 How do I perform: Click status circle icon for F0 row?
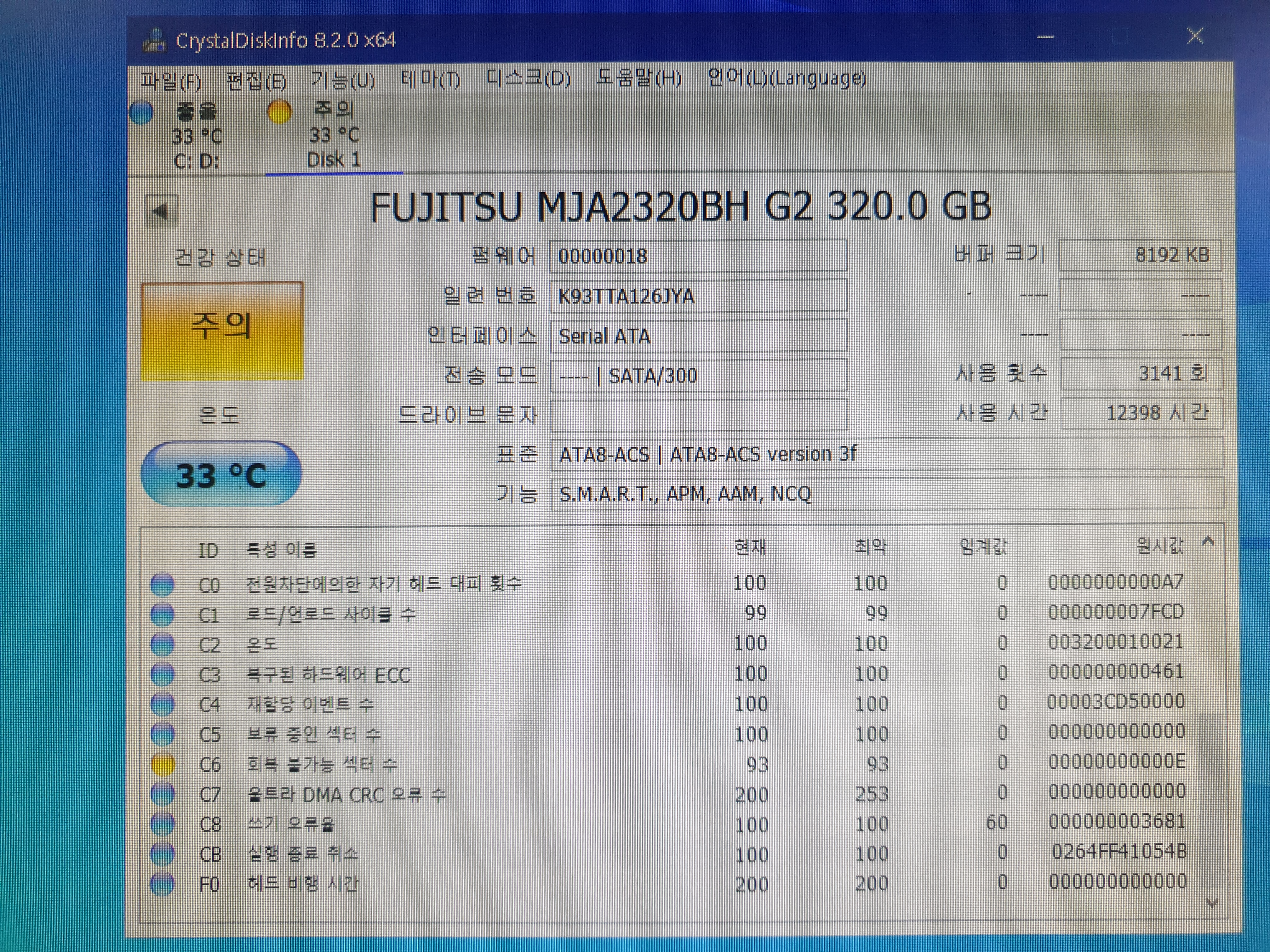[162, 884]
